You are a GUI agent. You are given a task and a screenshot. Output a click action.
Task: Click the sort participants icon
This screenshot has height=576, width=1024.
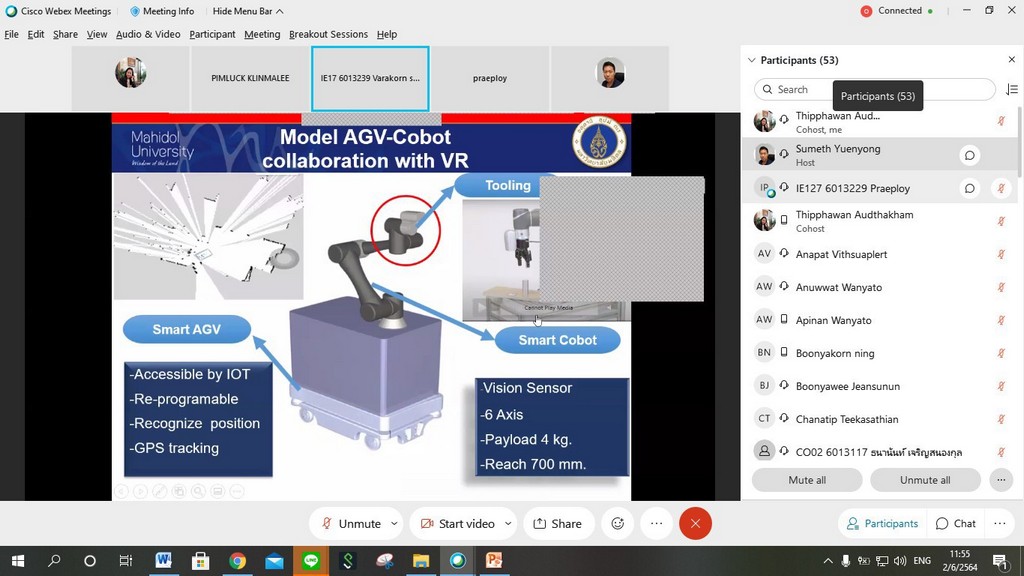(1011, 89)
